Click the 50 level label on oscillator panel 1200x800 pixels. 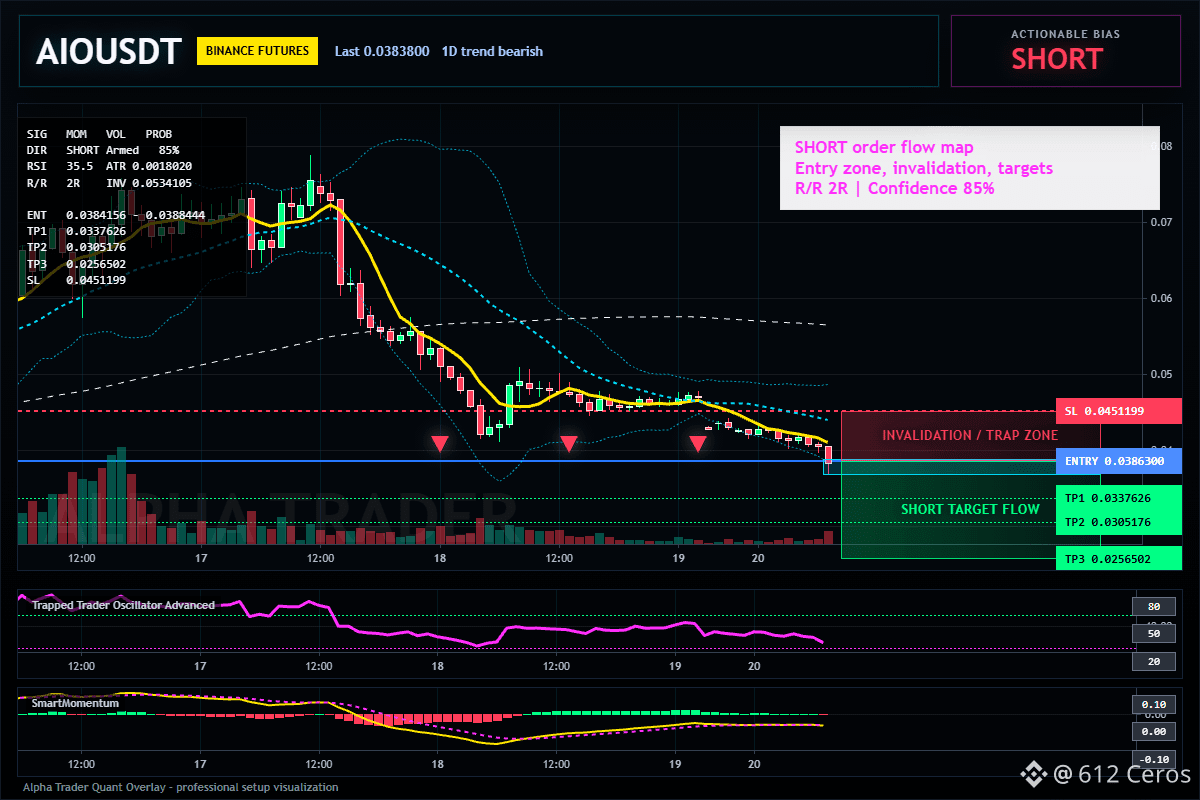point(1153,634)
